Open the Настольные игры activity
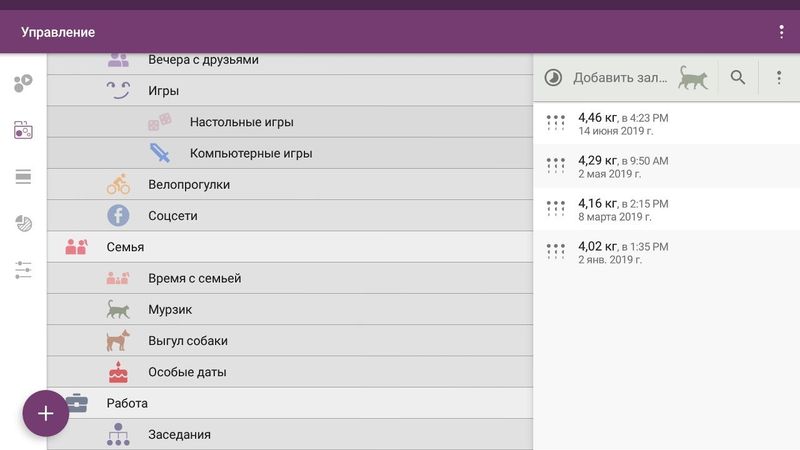This screenshot has width=800, height=450. click(290, 122)
